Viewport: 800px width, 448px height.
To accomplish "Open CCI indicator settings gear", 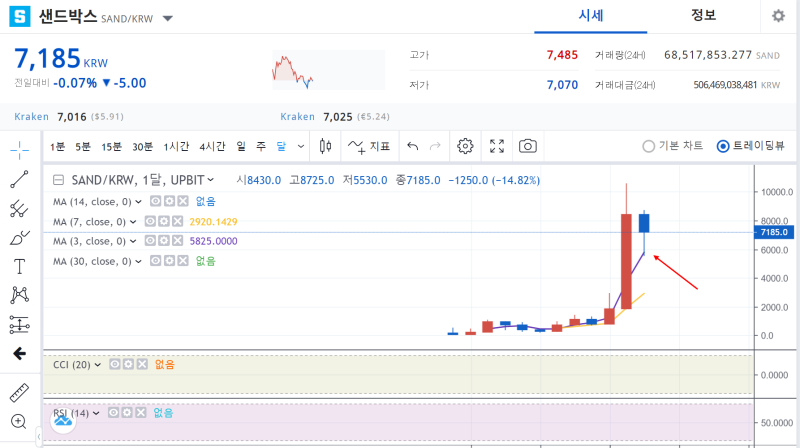I will coord(128,364).
